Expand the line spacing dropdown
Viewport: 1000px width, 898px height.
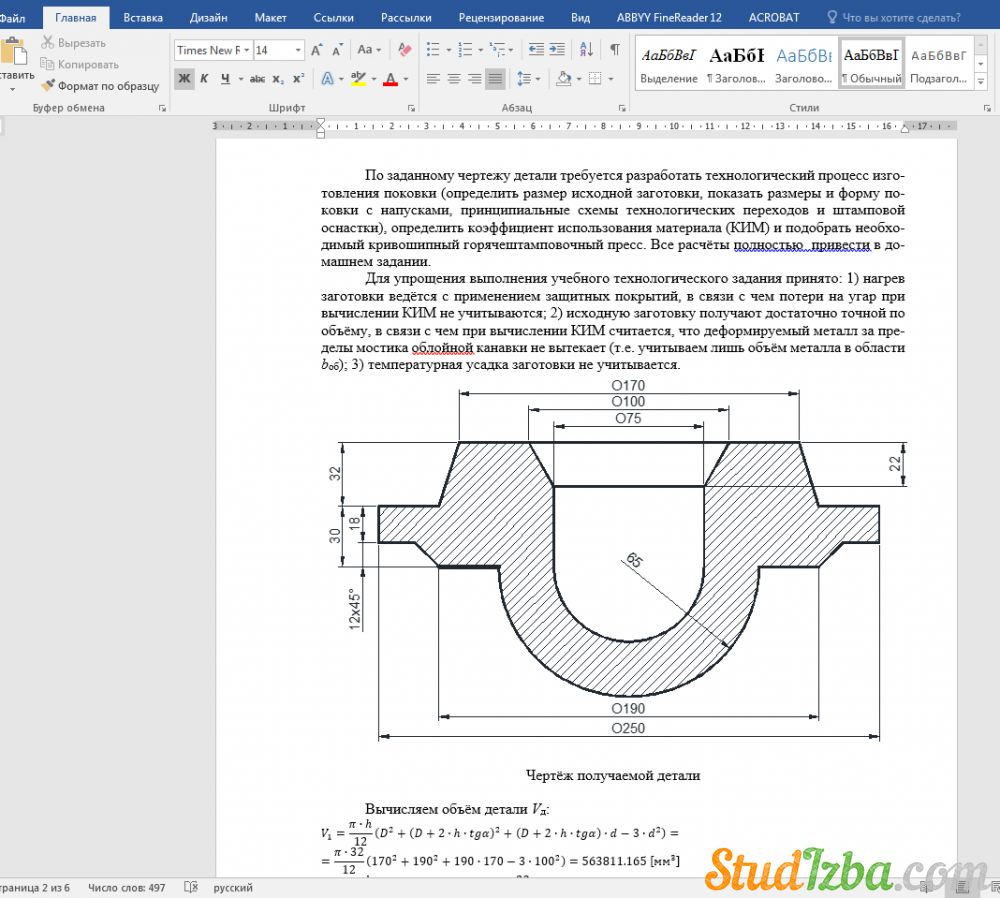538,79
